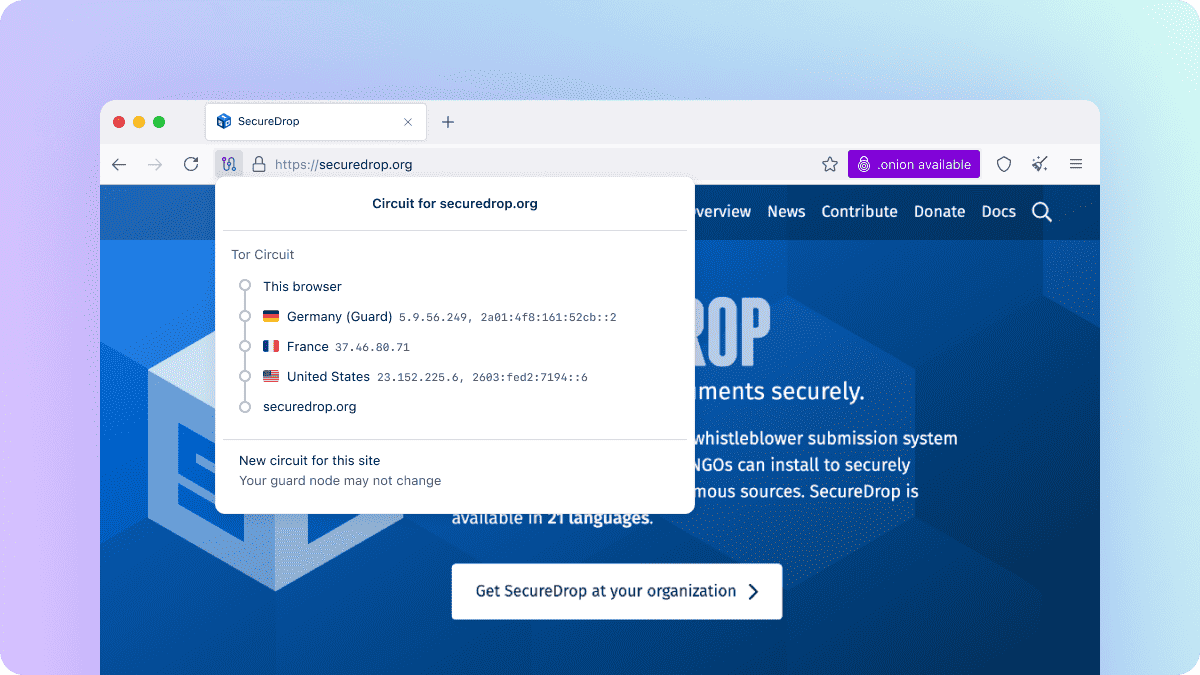Click the securedrop.org circuit endpoint entry

tap(309, 406)
